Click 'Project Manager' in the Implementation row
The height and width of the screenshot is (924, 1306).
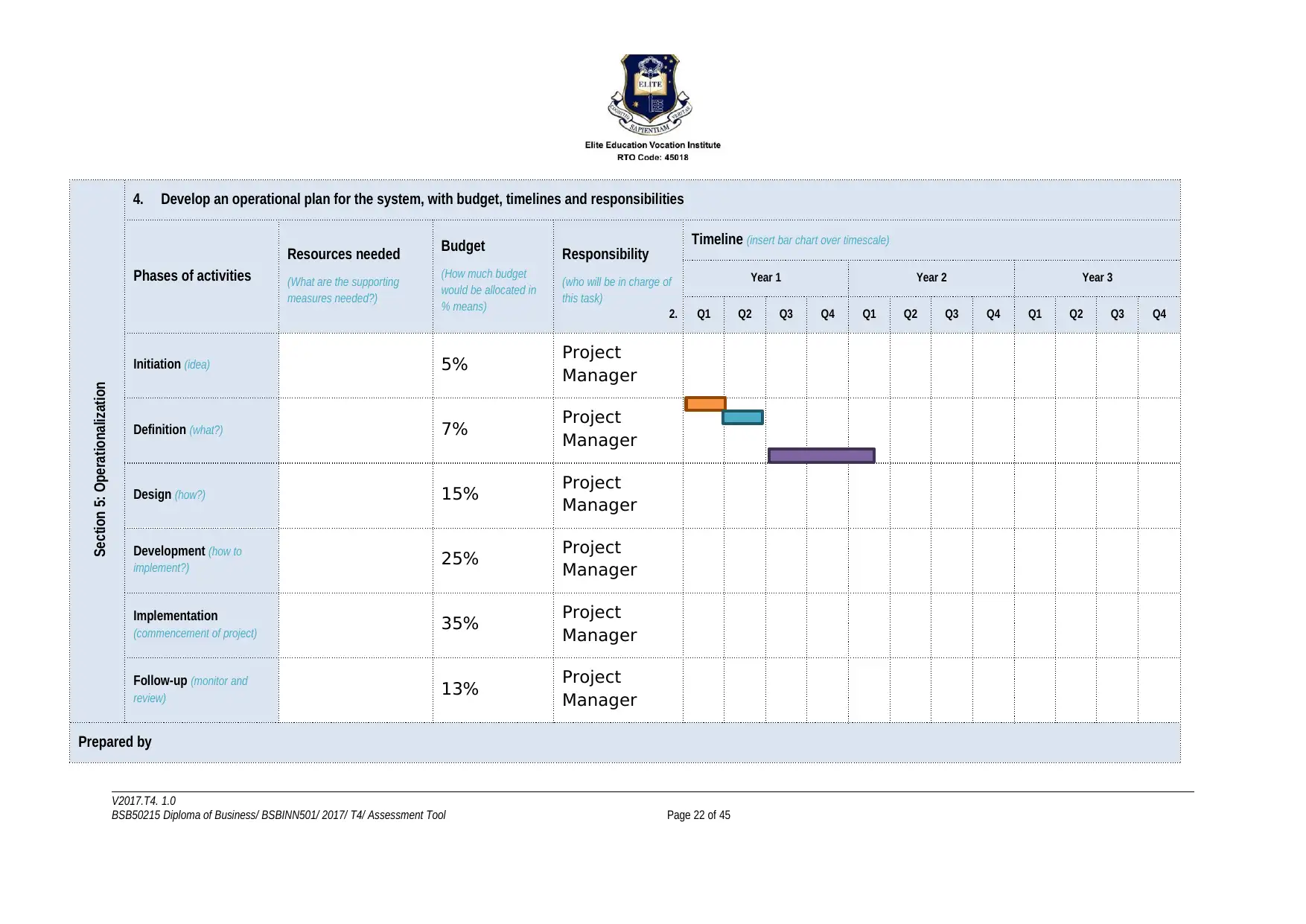coord(599,623)
